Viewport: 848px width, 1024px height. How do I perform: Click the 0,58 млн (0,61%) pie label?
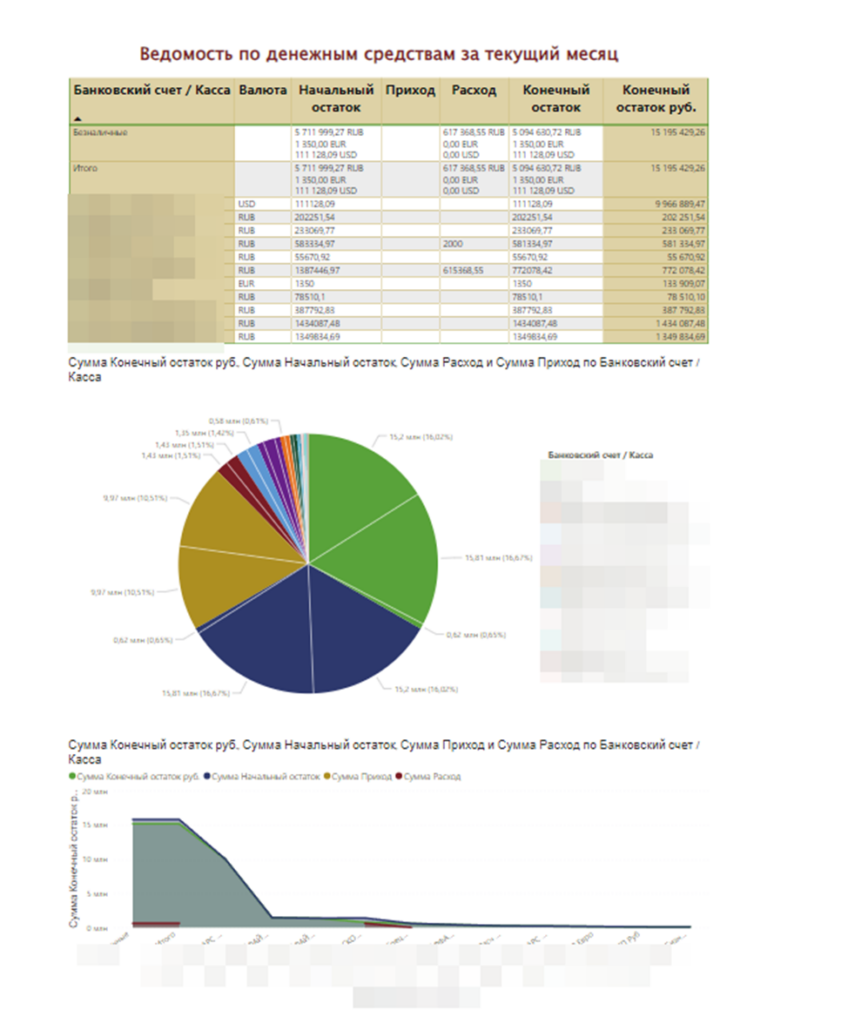[238, 421]
